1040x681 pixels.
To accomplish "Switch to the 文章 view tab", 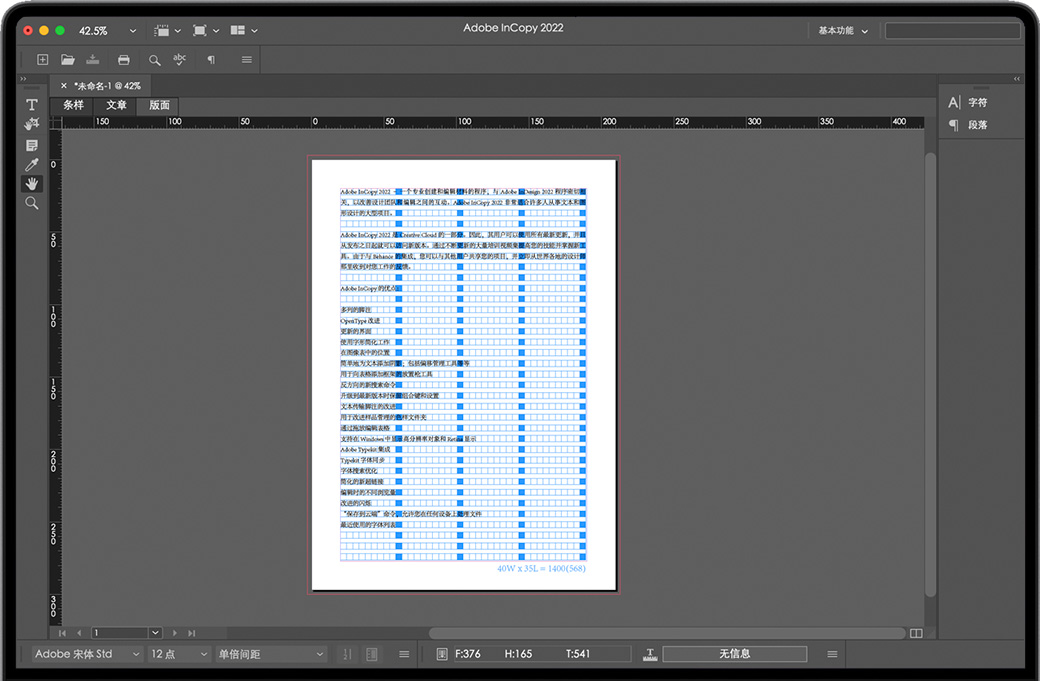I will coord(116,105).
